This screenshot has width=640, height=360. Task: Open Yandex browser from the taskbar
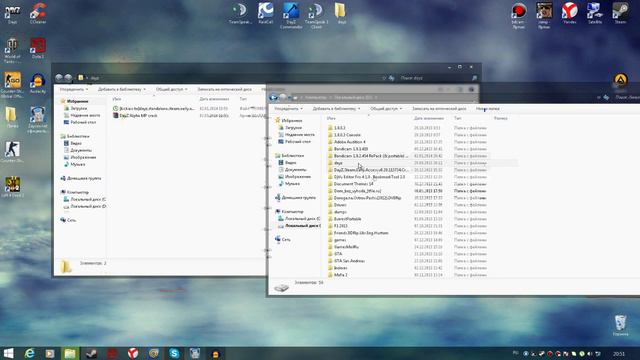[133, 353]
